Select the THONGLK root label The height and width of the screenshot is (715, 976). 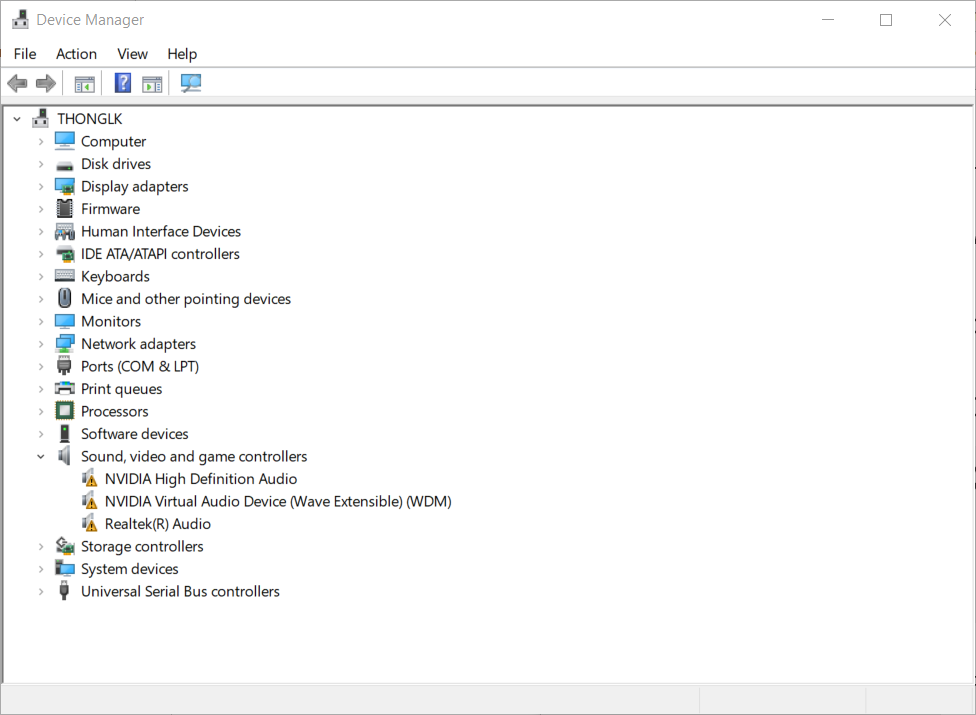[90, 119]
